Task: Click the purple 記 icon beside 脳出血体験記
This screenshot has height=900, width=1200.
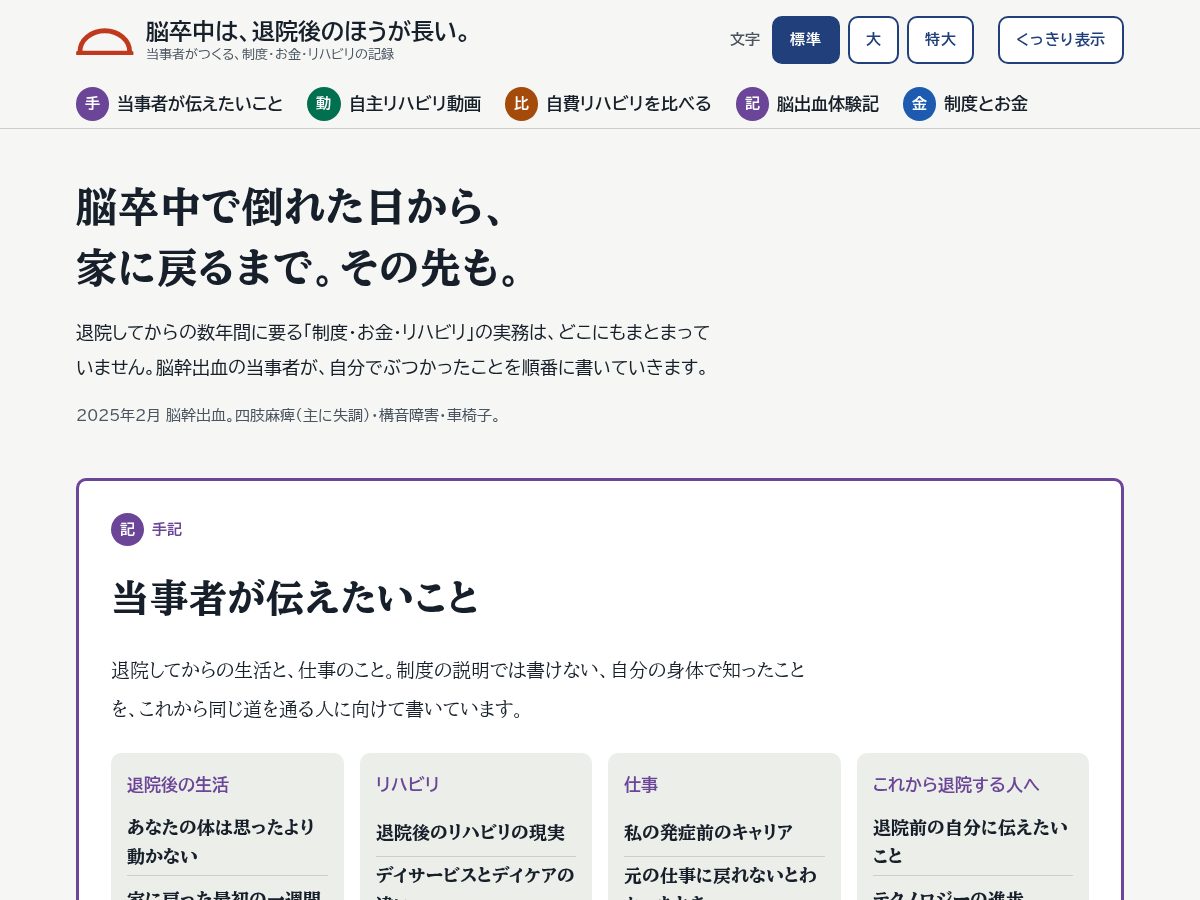Action: coord(752,104)
